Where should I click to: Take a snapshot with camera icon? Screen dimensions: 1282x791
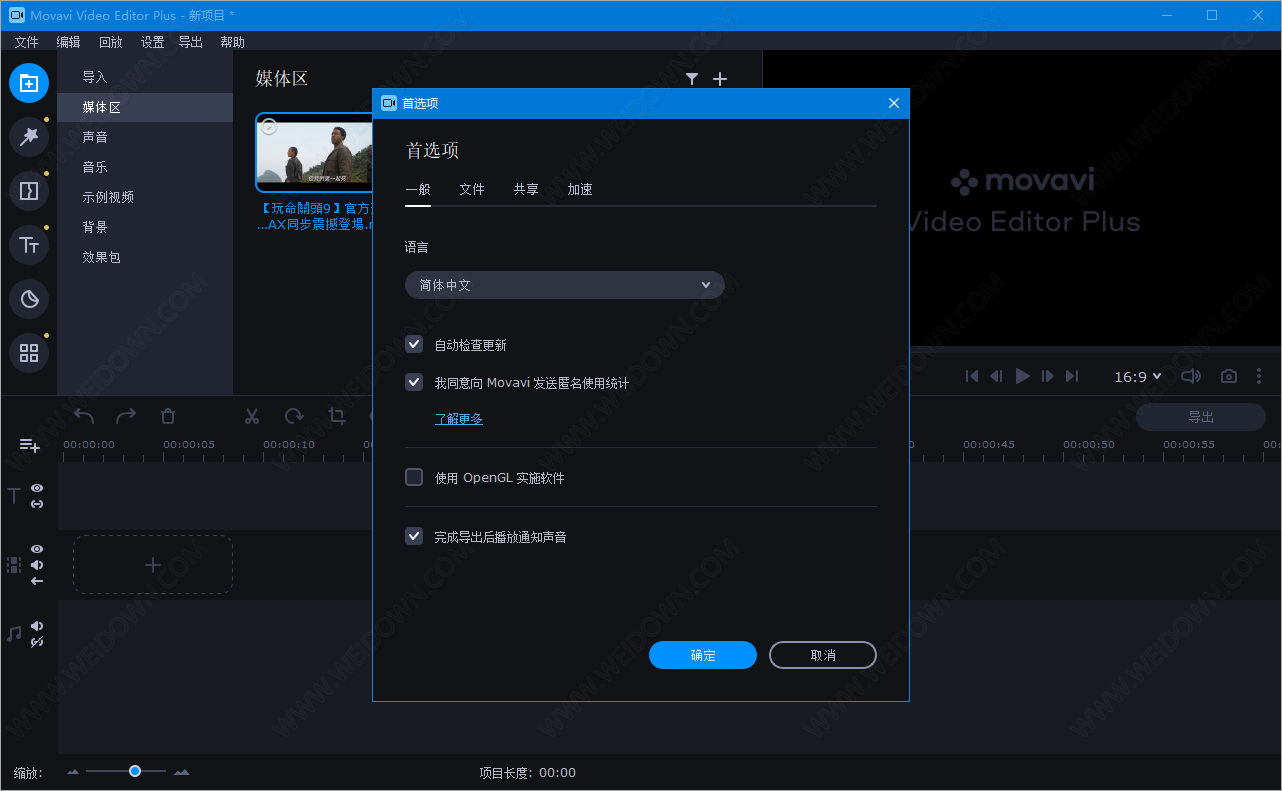pos(1229,376)
